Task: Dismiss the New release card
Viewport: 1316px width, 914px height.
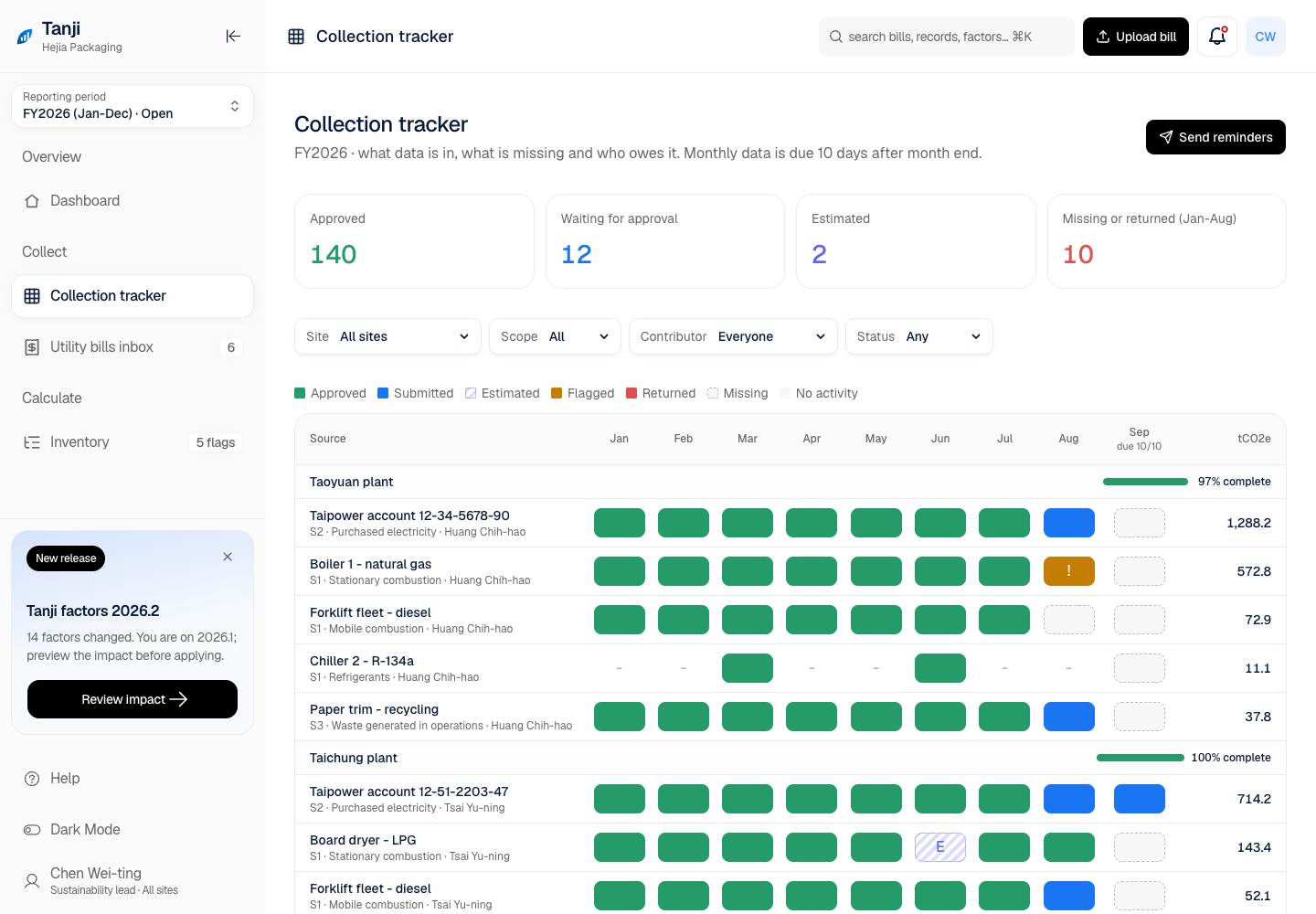Action: 228,557
